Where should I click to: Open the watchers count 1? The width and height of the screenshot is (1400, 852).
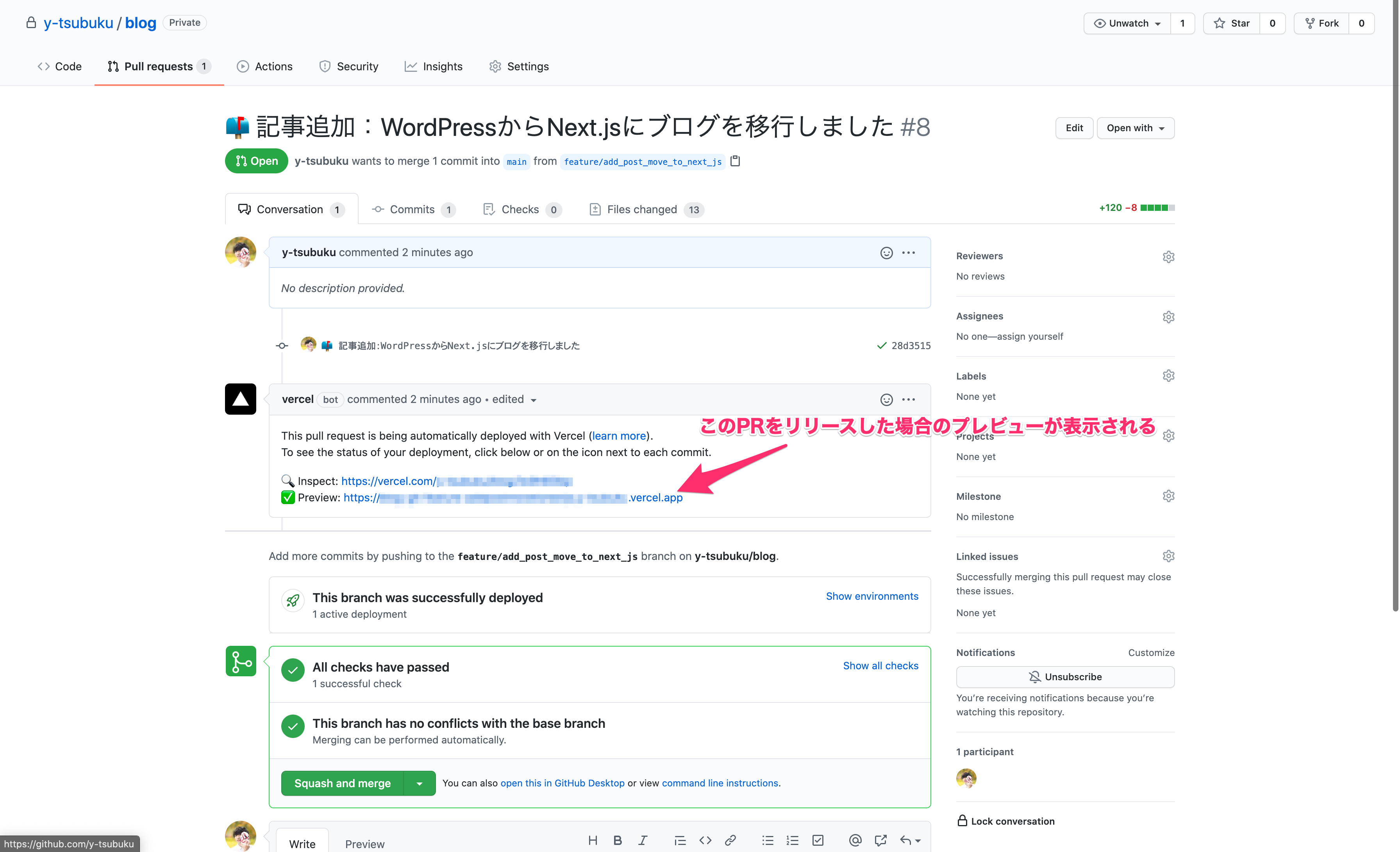[1182, 23]
